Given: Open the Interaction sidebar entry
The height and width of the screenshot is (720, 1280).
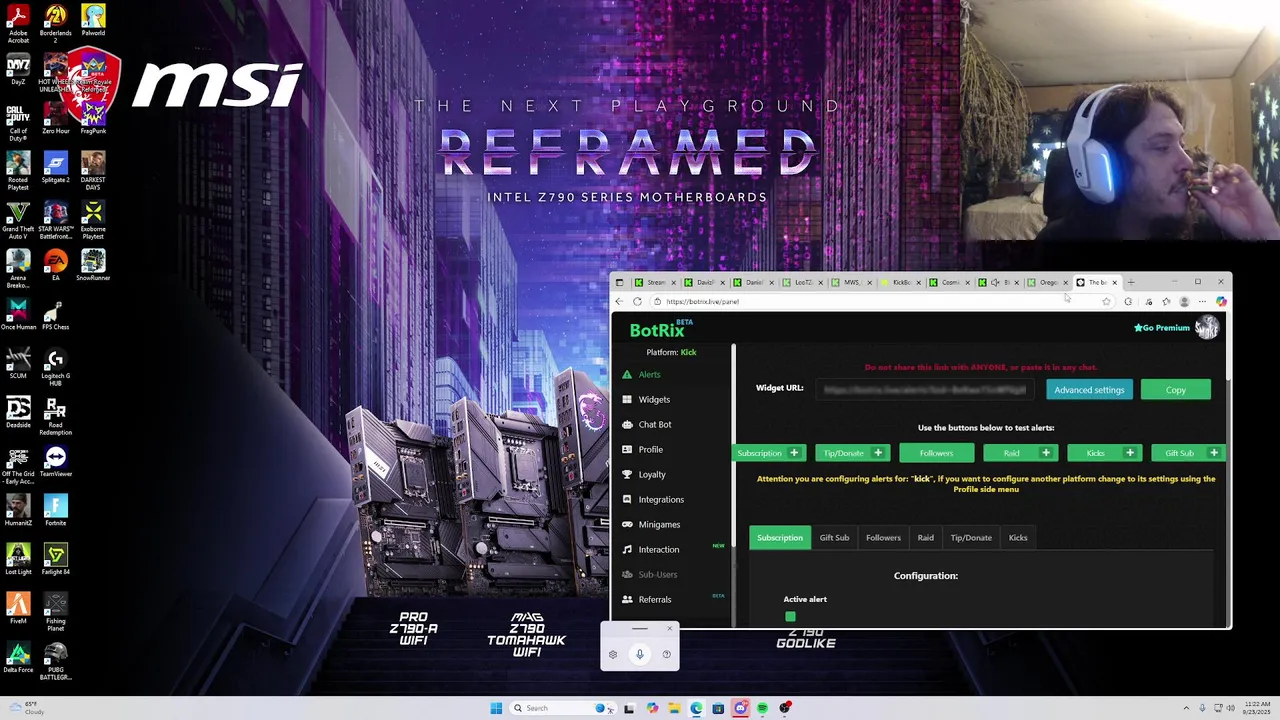Looking at the screenshot, I should click(658, 549).
